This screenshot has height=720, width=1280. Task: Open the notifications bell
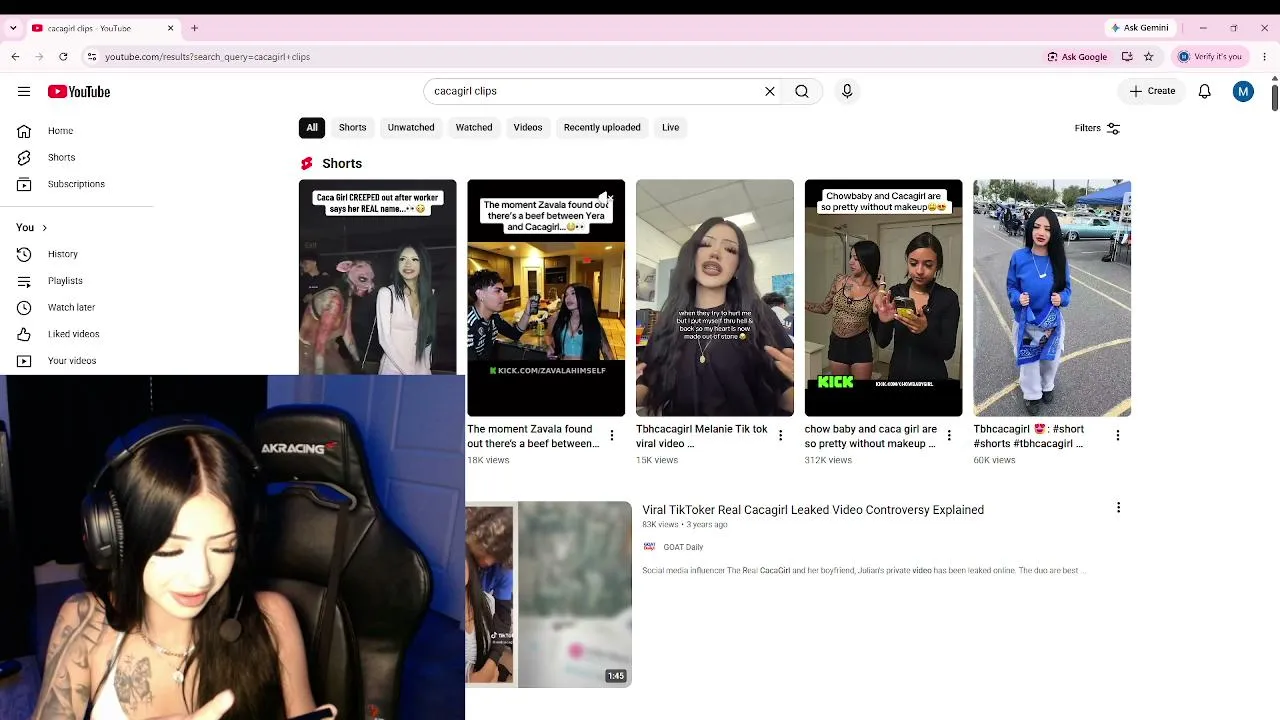(x=1205, y=91)
